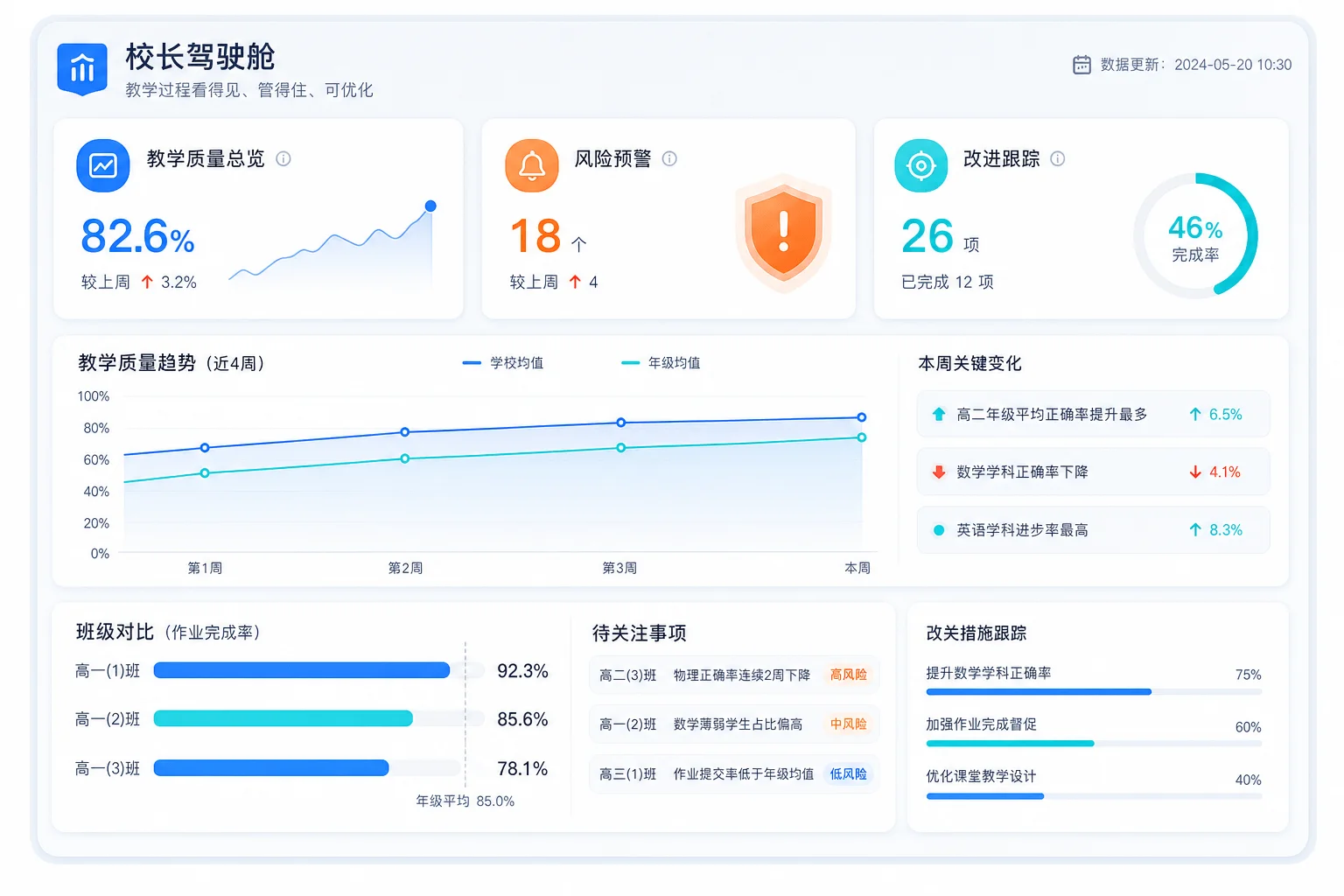Click 优化课堂教学设计 progress bar

pyautogui.click(x=1094, y=796)
